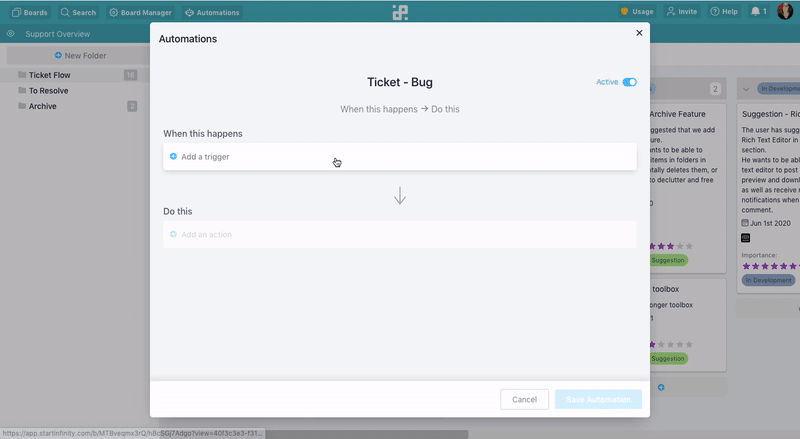Image resolution: width=800 pixels, height=439 pixels.
Task: Click the Search magnifier icon
Action: (65, 12)
